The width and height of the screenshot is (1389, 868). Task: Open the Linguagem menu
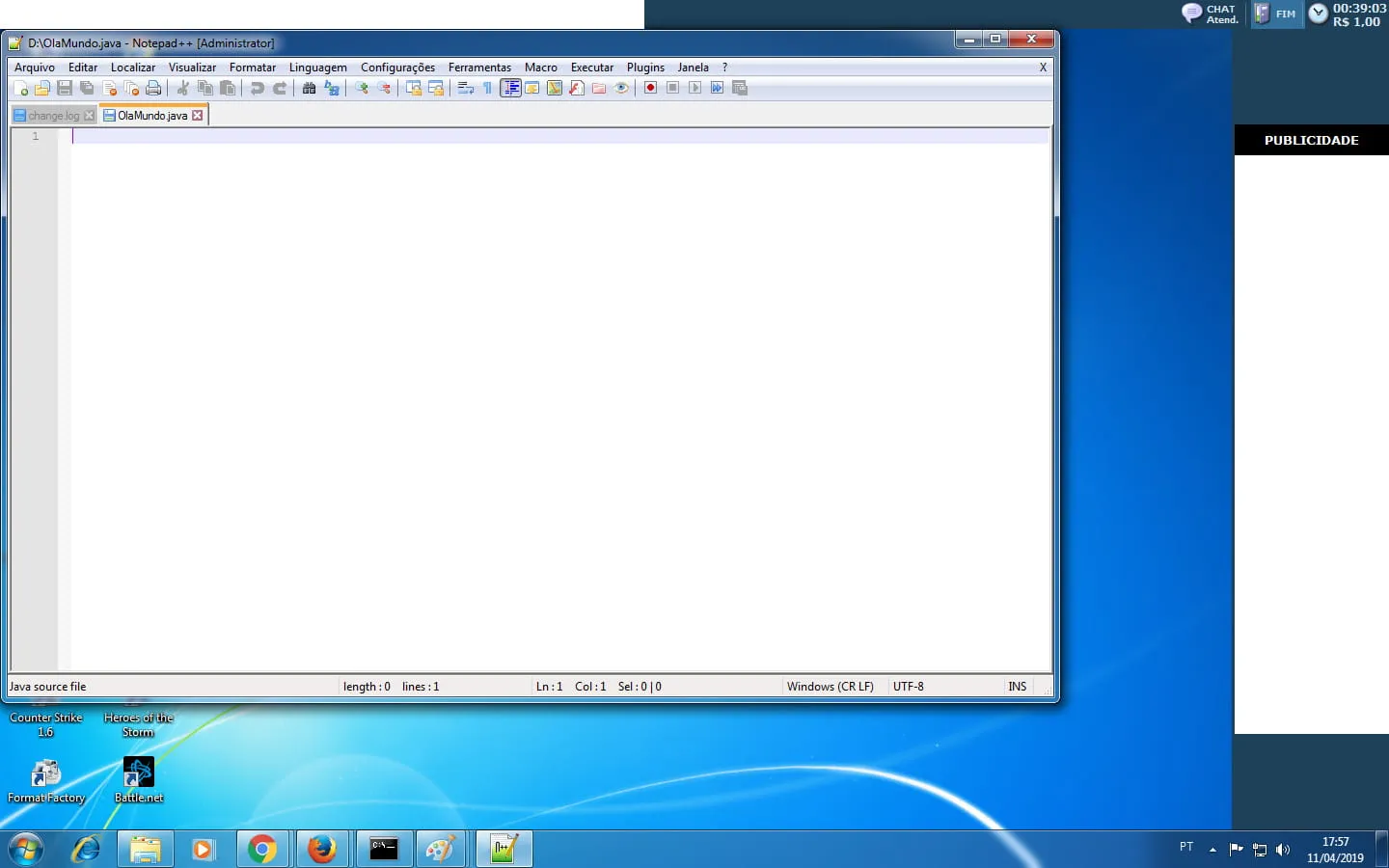click(x=317, y=68)
